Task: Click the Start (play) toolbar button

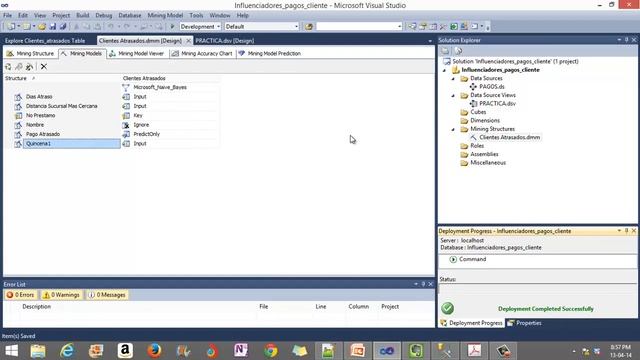Action: 172,27
